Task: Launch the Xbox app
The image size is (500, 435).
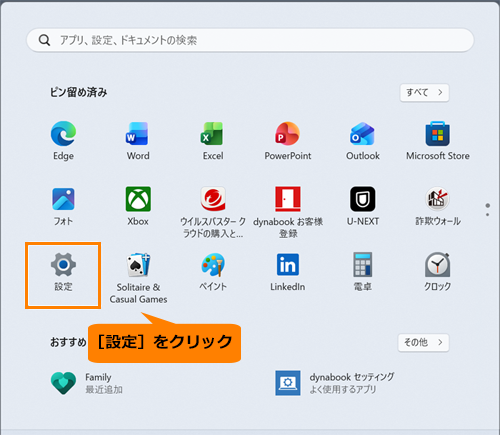Action: [138, 199]
